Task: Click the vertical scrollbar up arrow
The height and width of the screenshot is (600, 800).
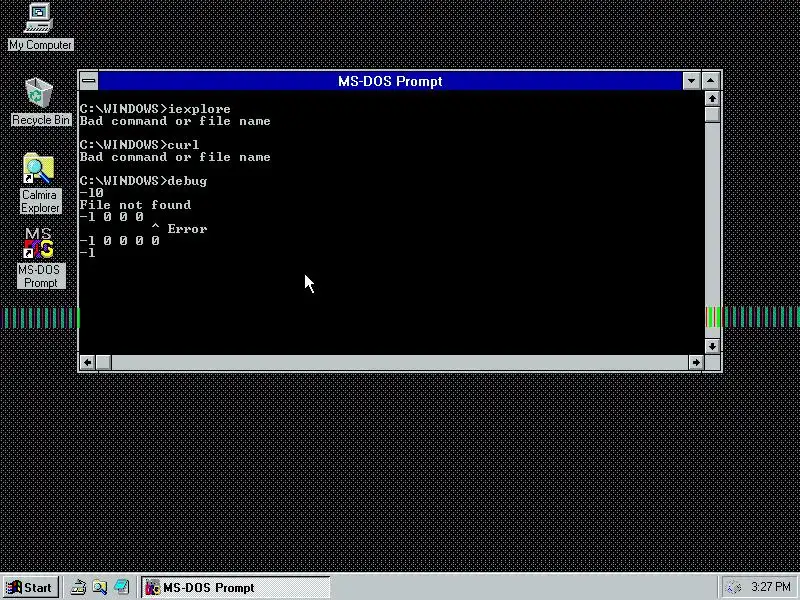Action: (x=712, y=98)
